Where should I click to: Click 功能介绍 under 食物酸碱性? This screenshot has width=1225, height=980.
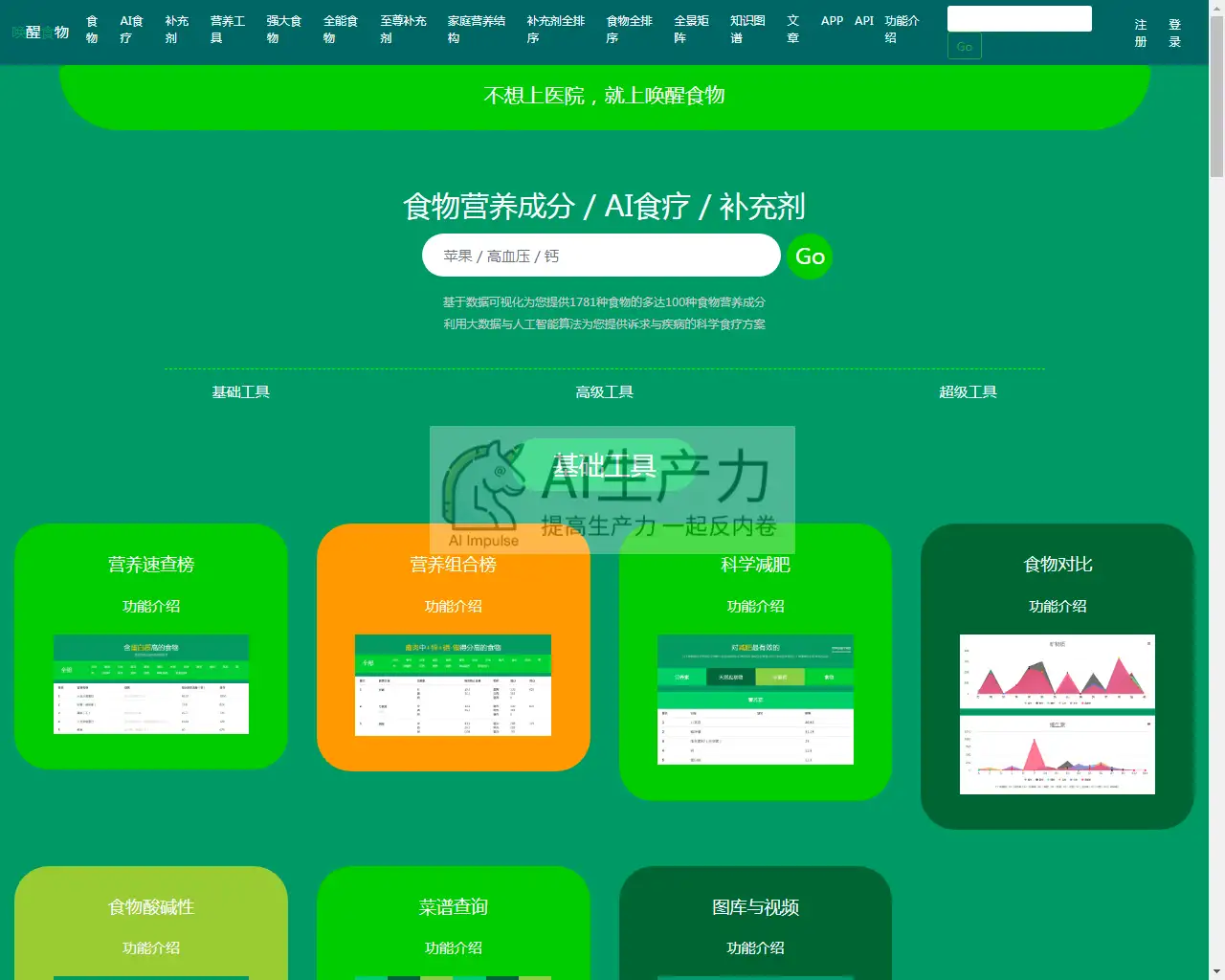point(151,948)
